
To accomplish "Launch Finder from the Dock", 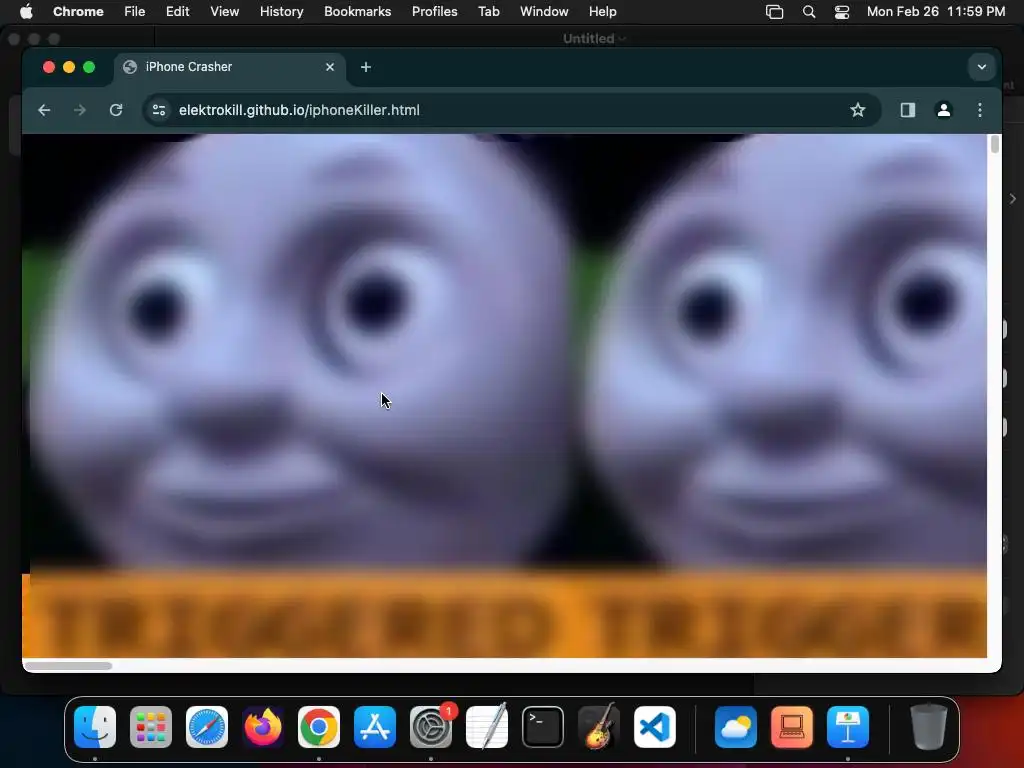I will 95,727.
